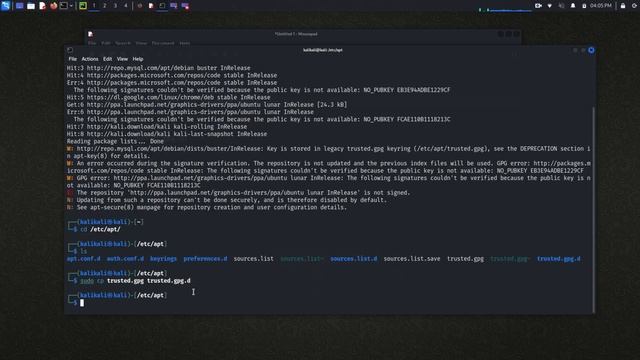Viewport: 640px width, 360px height.
Task: Switch to workspace 1
Action: [94, 6]
